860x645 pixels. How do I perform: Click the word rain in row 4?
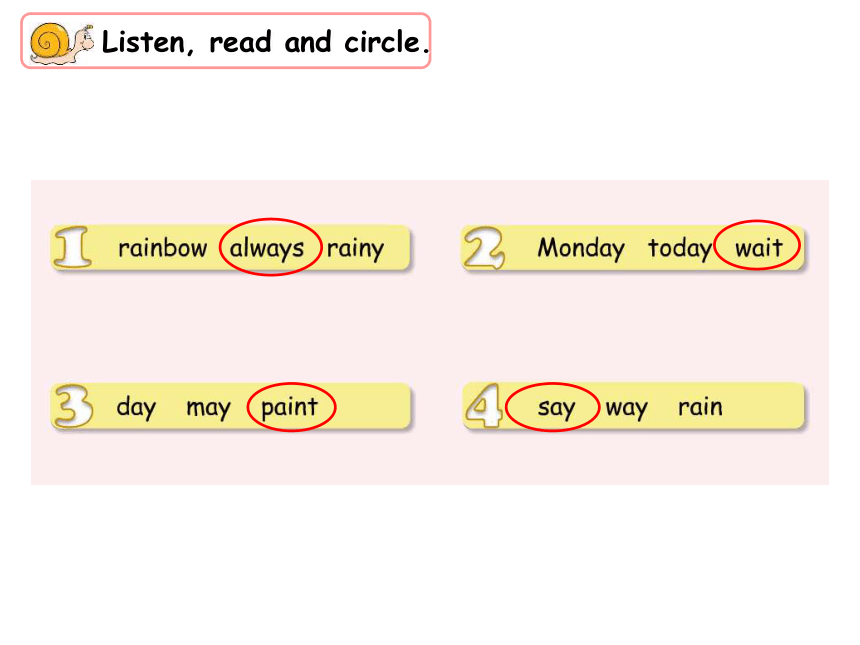tap(700, 407)
